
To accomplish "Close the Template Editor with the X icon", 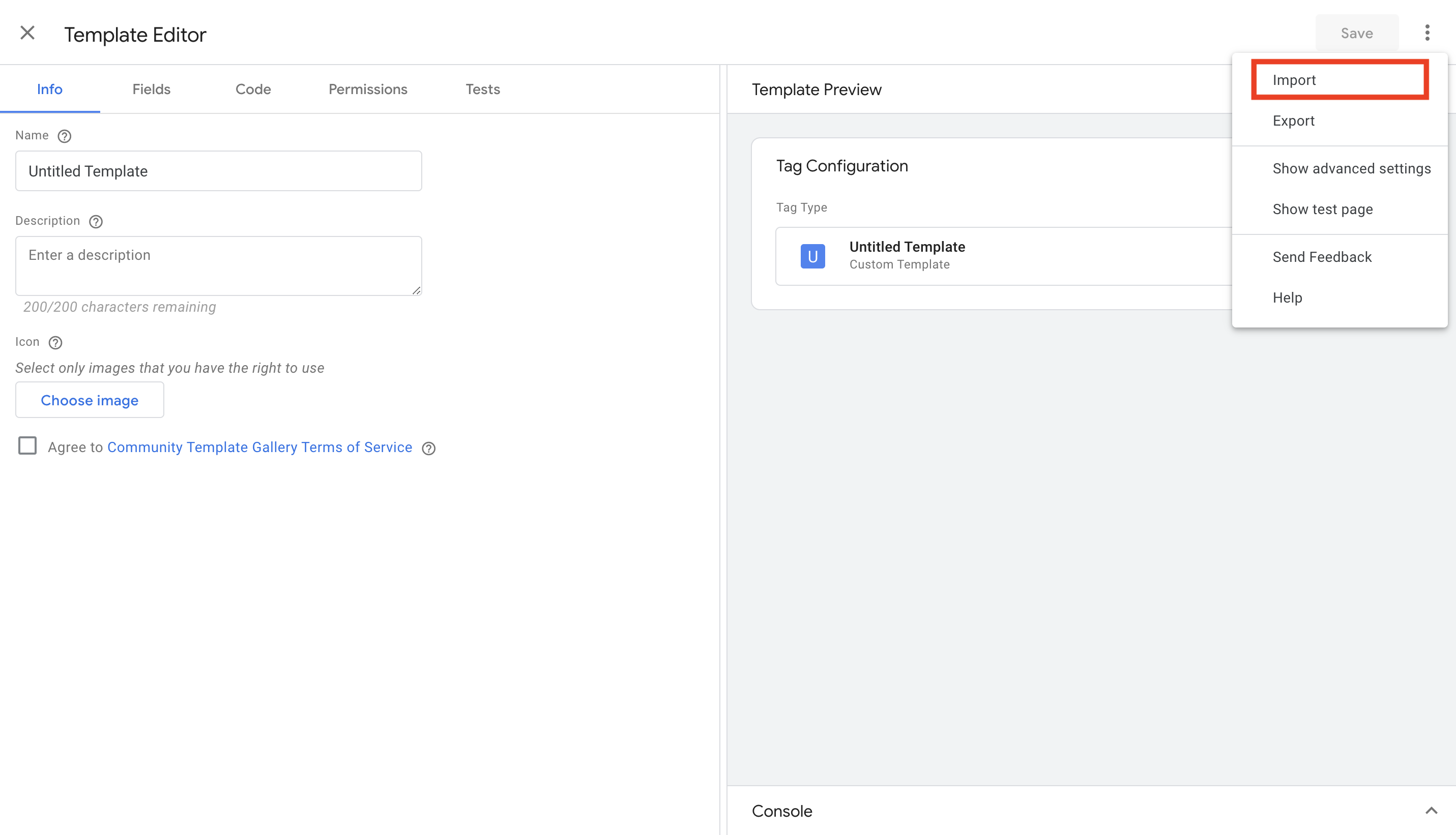I will coord(27,33).
